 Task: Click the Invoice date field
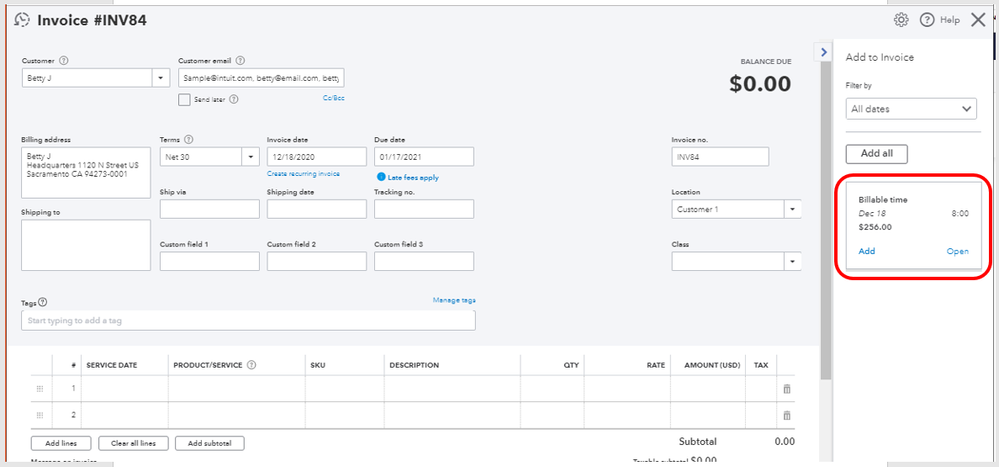click(316, 157)
